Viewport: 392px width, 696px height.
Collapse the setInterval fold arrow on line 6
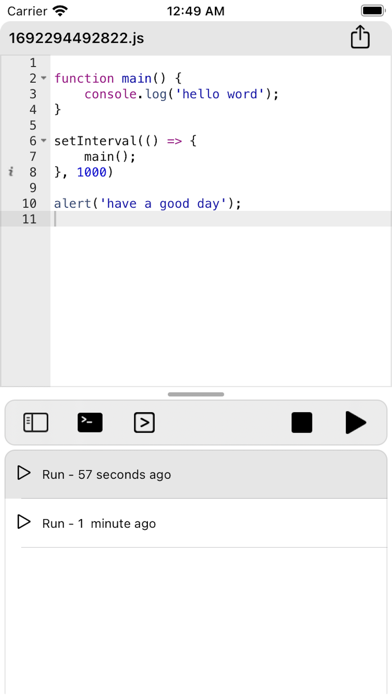tap(44, 141)
